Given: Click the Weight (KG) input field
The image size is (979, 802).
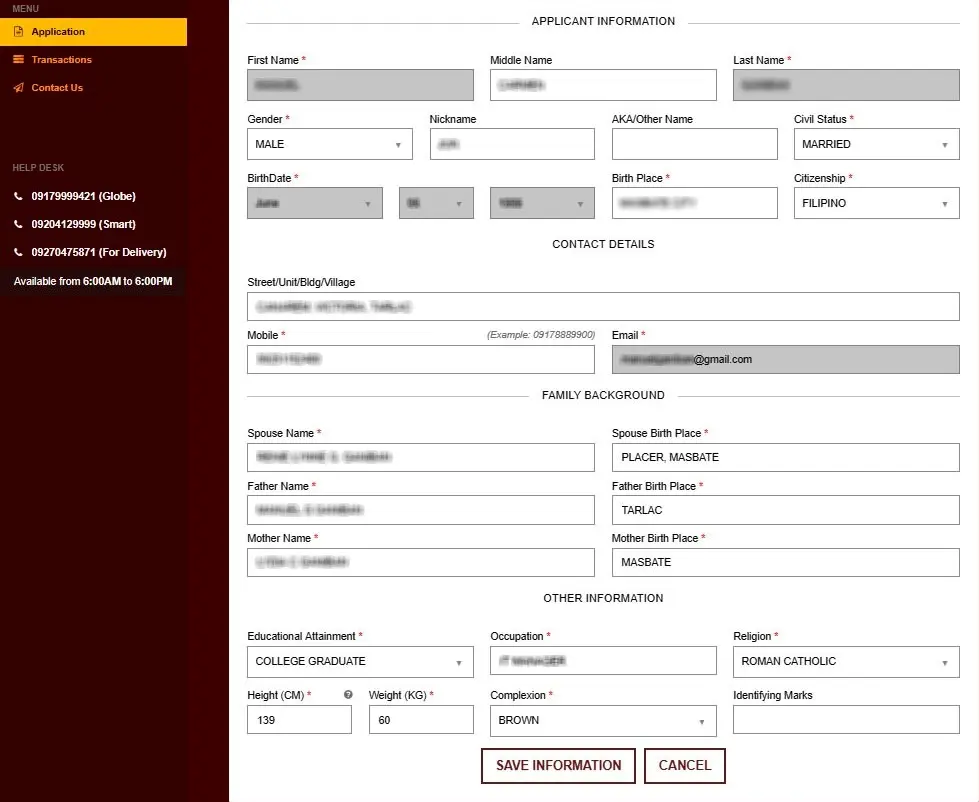Looking at the screenshot, I should [421, 720].
